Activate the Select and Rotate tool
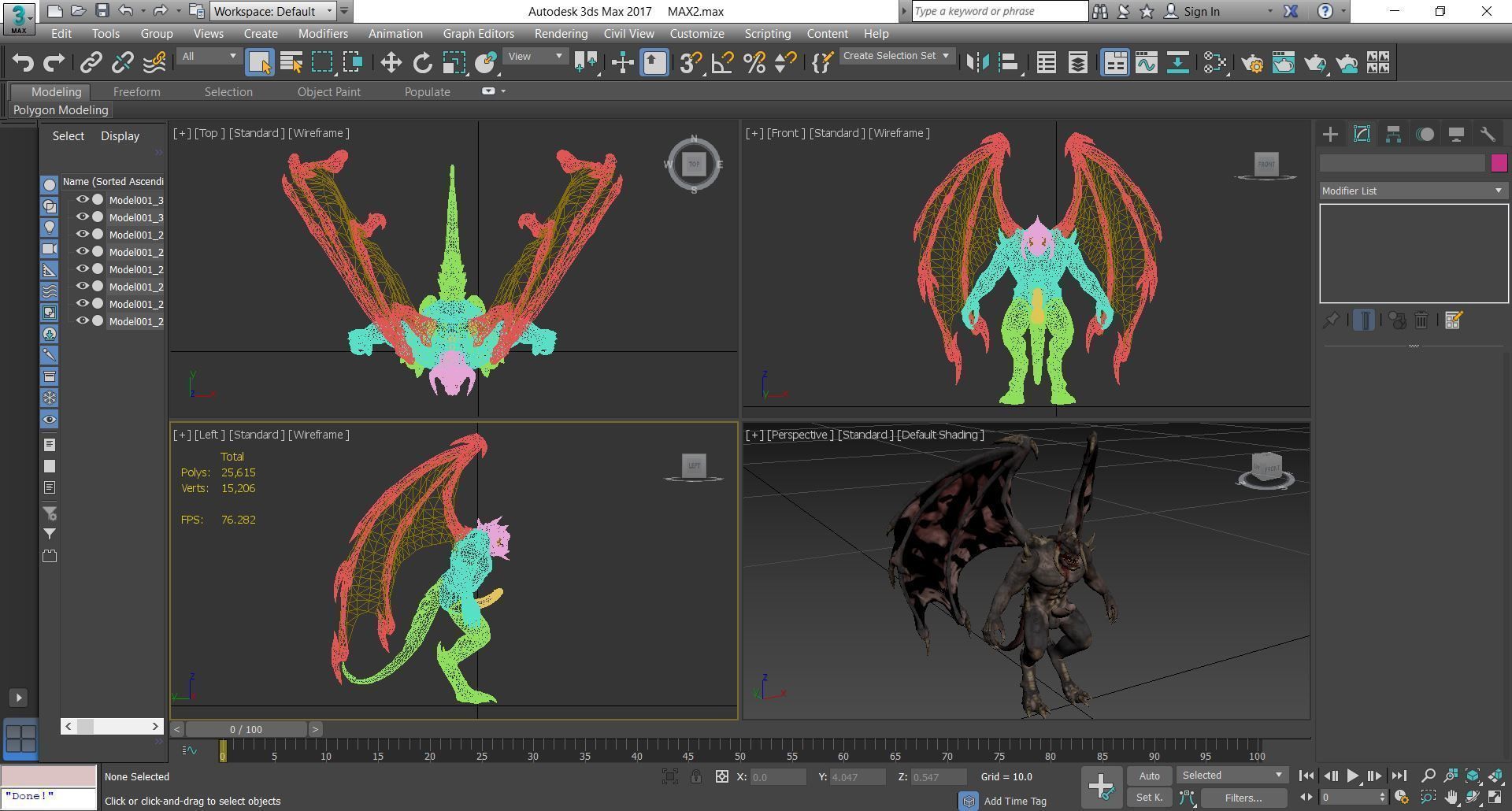The image size is (1512, 811). [x=423, y=63]
